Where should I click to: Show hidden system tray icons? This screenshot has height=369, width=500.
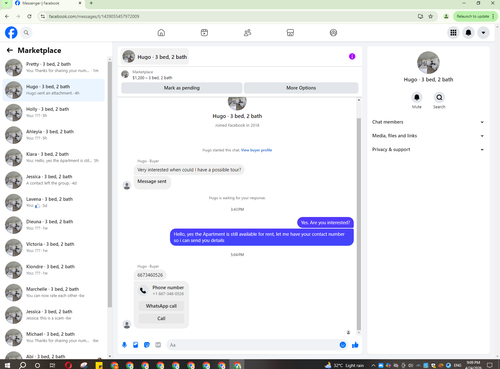point(373,365)
